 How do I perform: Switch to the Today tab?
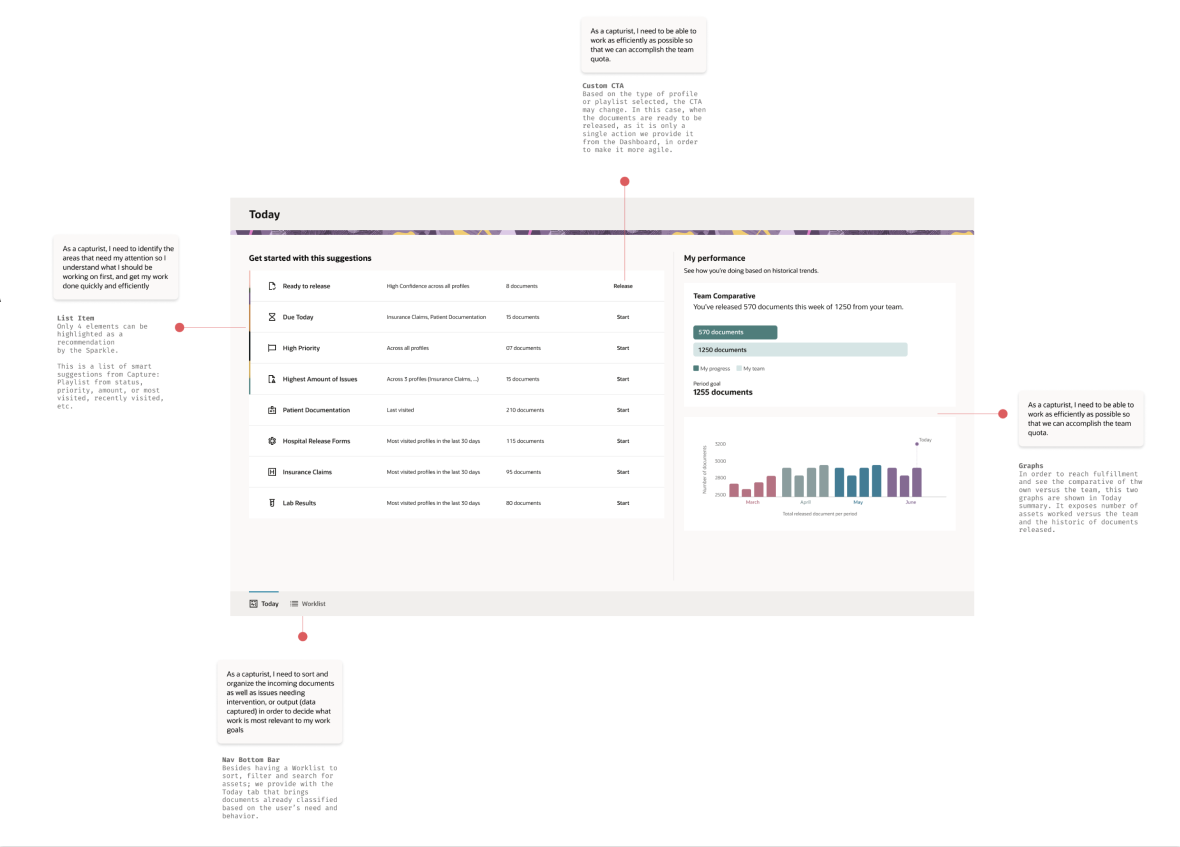[264, 603]
